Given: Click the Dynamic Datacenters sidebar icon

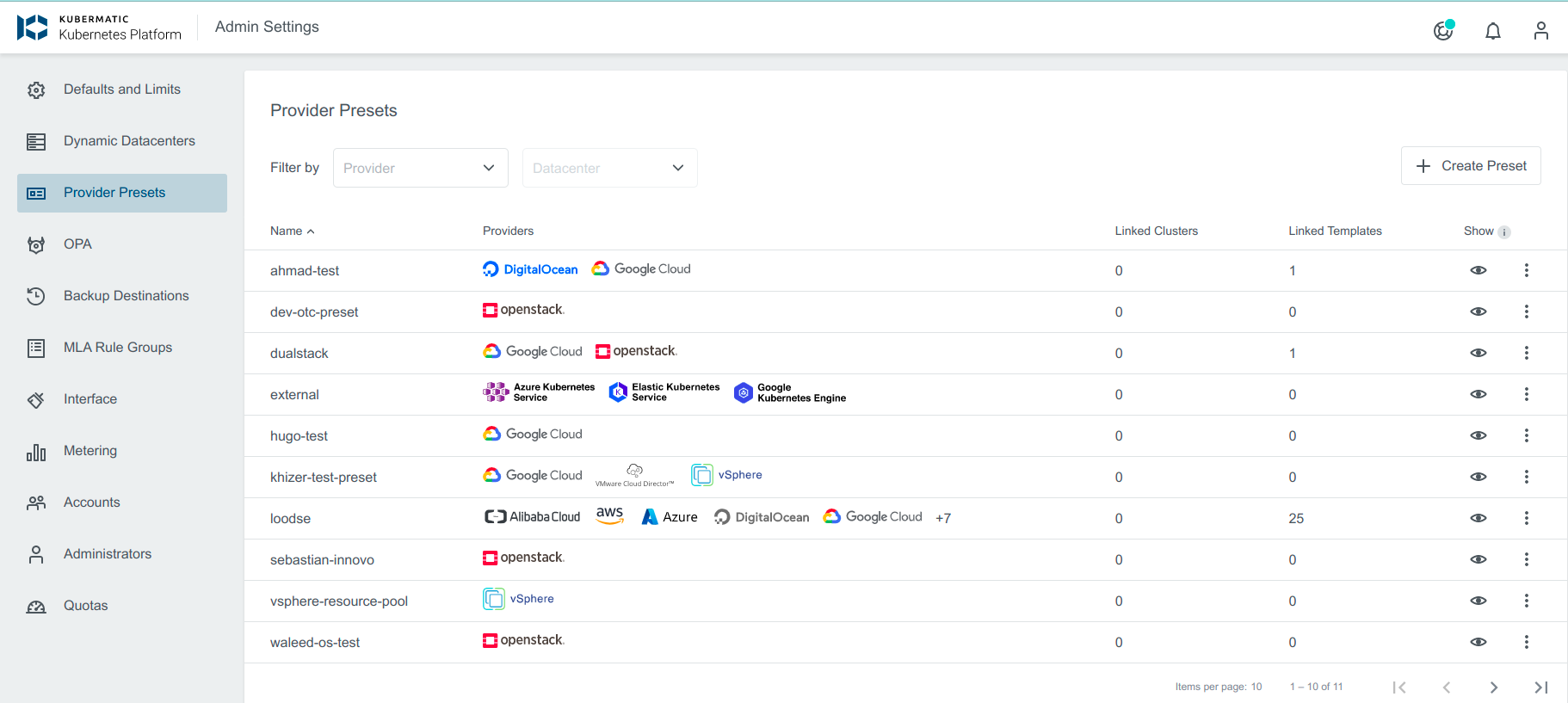Looking at the screenshot, I should point(36,141).
